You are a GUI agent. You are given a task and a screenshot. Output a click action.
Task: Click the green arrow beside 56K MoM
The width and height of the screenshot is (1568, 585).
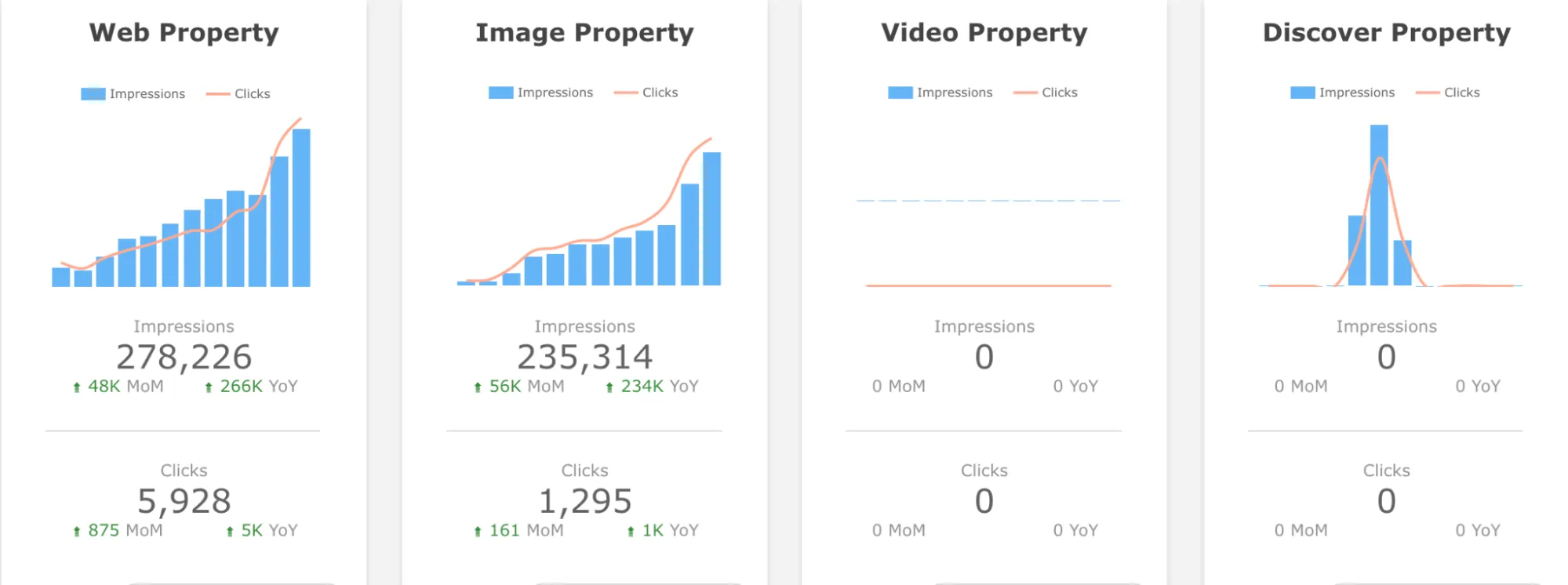pos(478,387)
